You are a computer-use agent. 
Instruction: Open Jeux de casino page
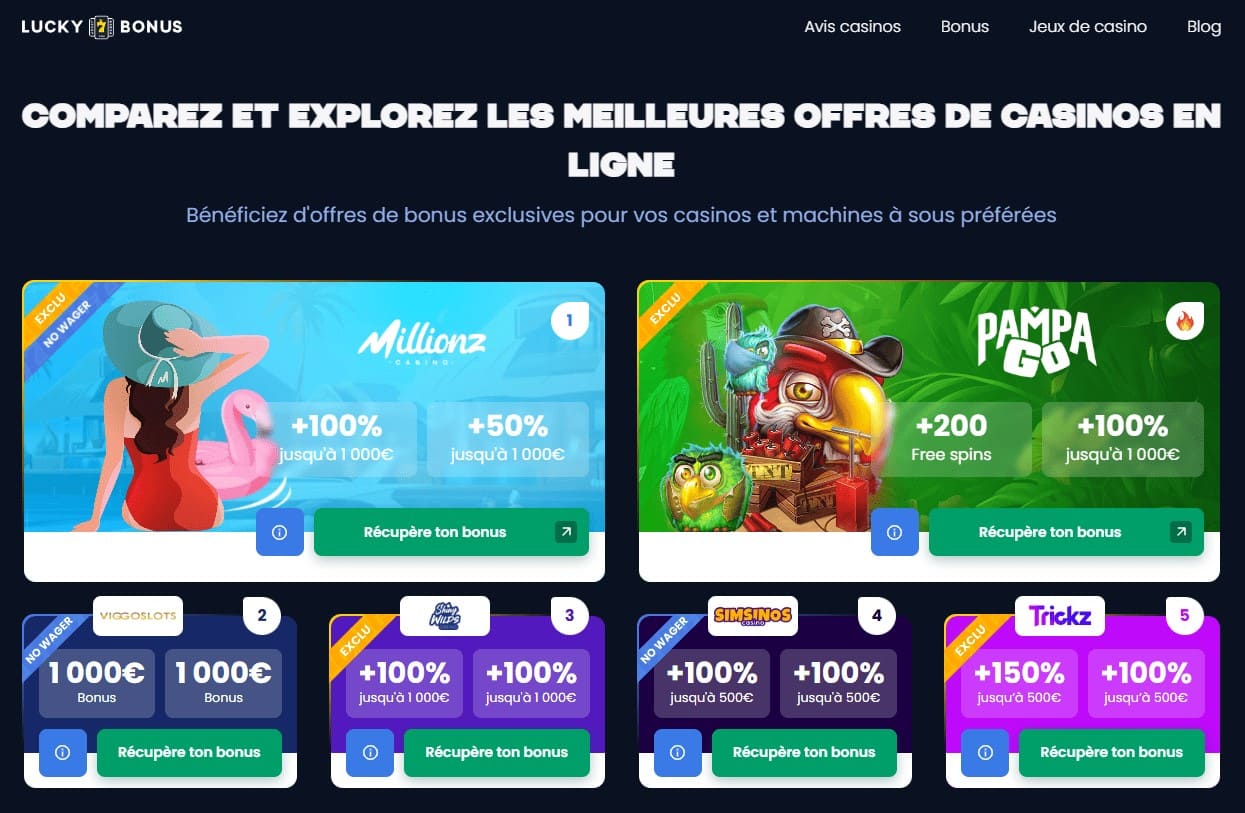[1088, 27]
